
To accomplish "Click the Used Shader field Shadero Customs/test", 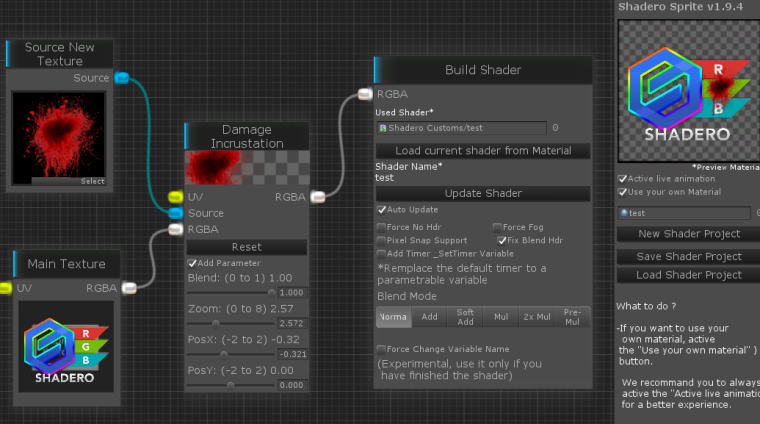I will (x=462, y=128).
